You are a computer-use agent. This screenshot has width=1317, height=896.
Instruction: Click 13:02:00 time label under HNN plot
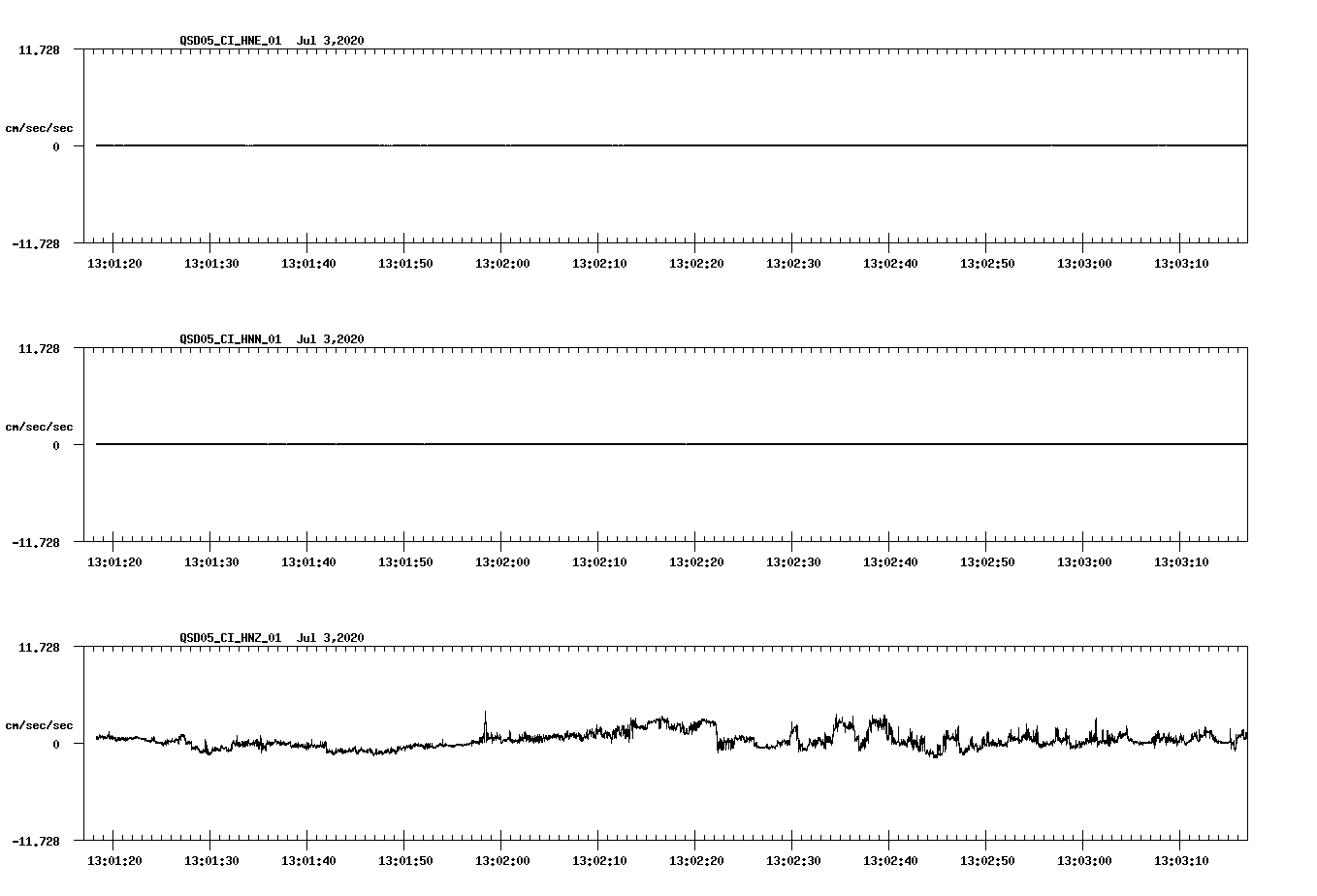tap(502, 562)
